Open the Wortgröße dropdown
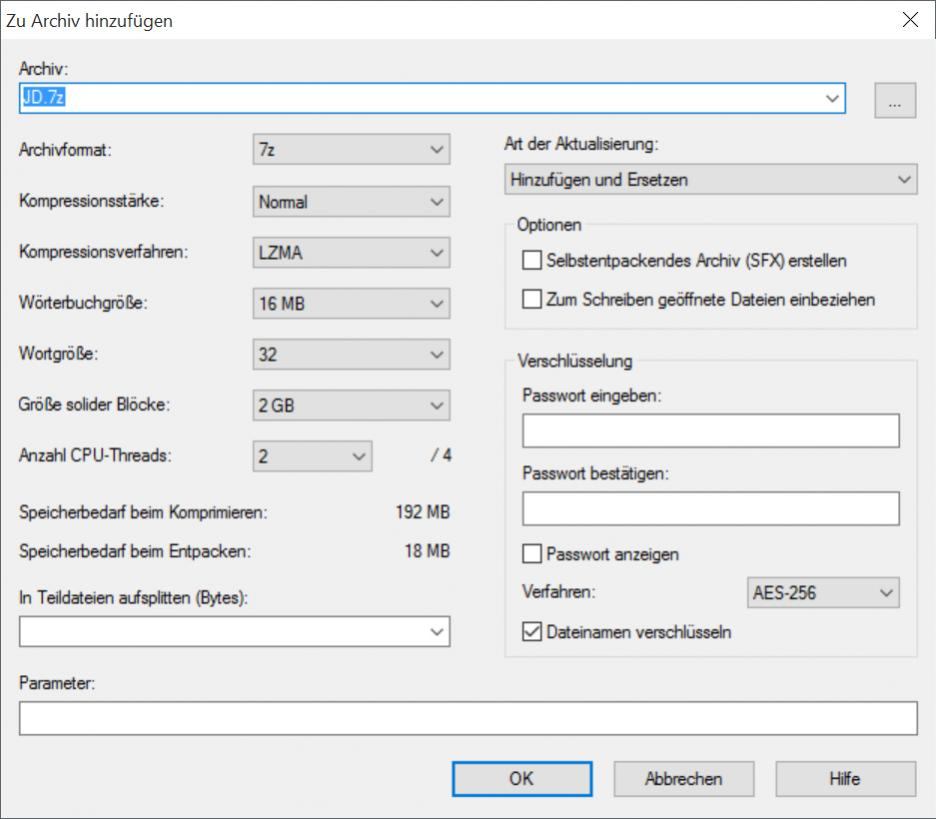This screenshot has height=819, width=936. (x=351, y=355)
